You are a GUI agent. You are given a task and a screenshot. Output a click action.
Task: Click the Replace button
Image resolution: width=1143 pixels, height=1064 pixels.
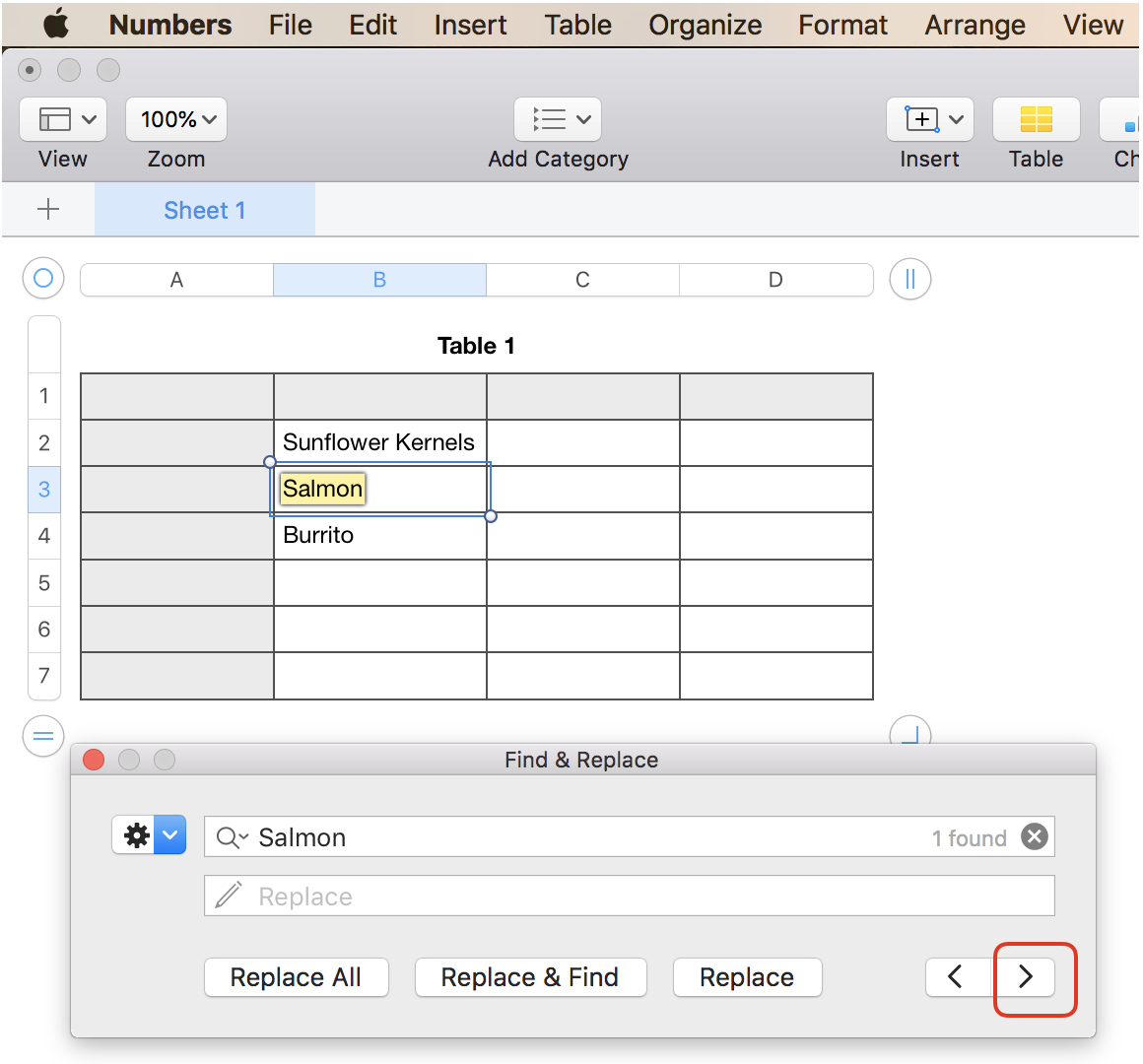click(x=747, y=977)
